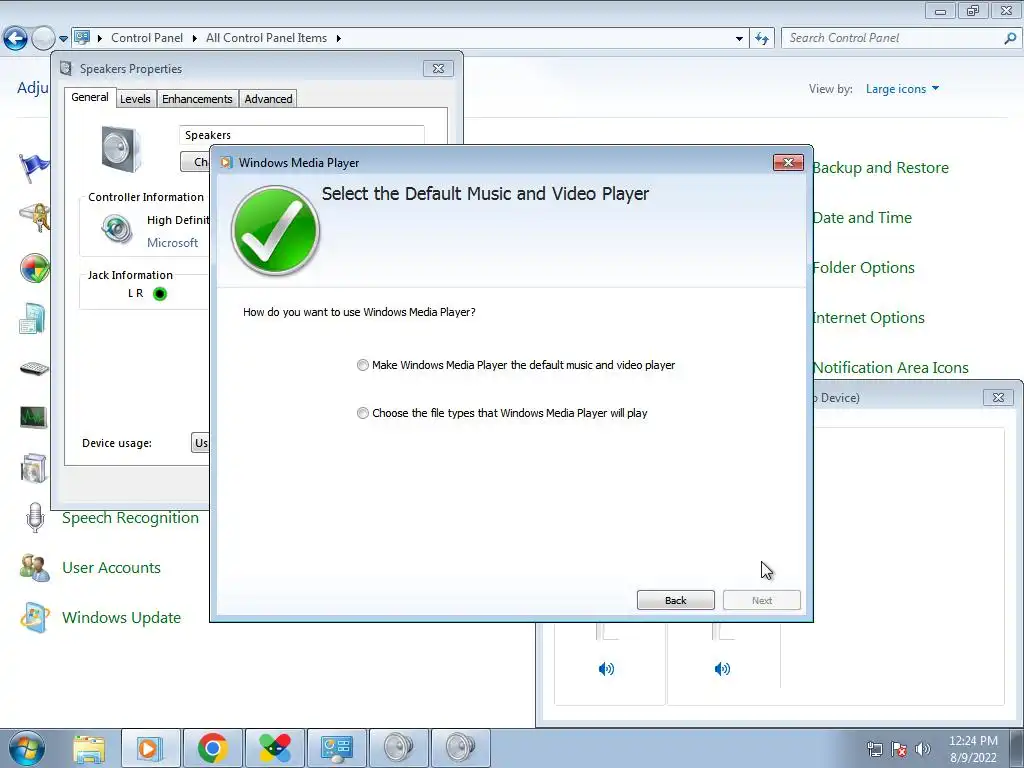Viewport: 1024px width, 768px height.
Task: Click the Windows flag control panel icon
Action: tap(35, 168)
